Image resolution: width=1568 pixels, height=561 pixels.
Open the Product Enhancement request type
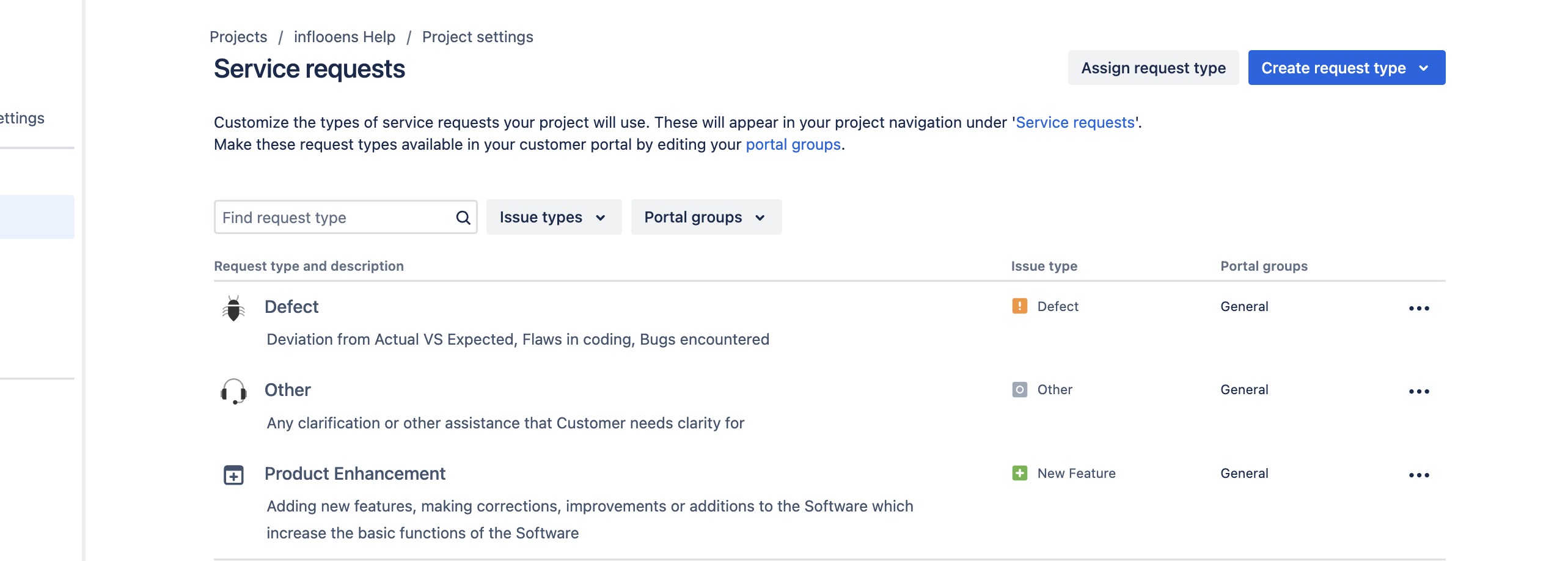point(355,474)
